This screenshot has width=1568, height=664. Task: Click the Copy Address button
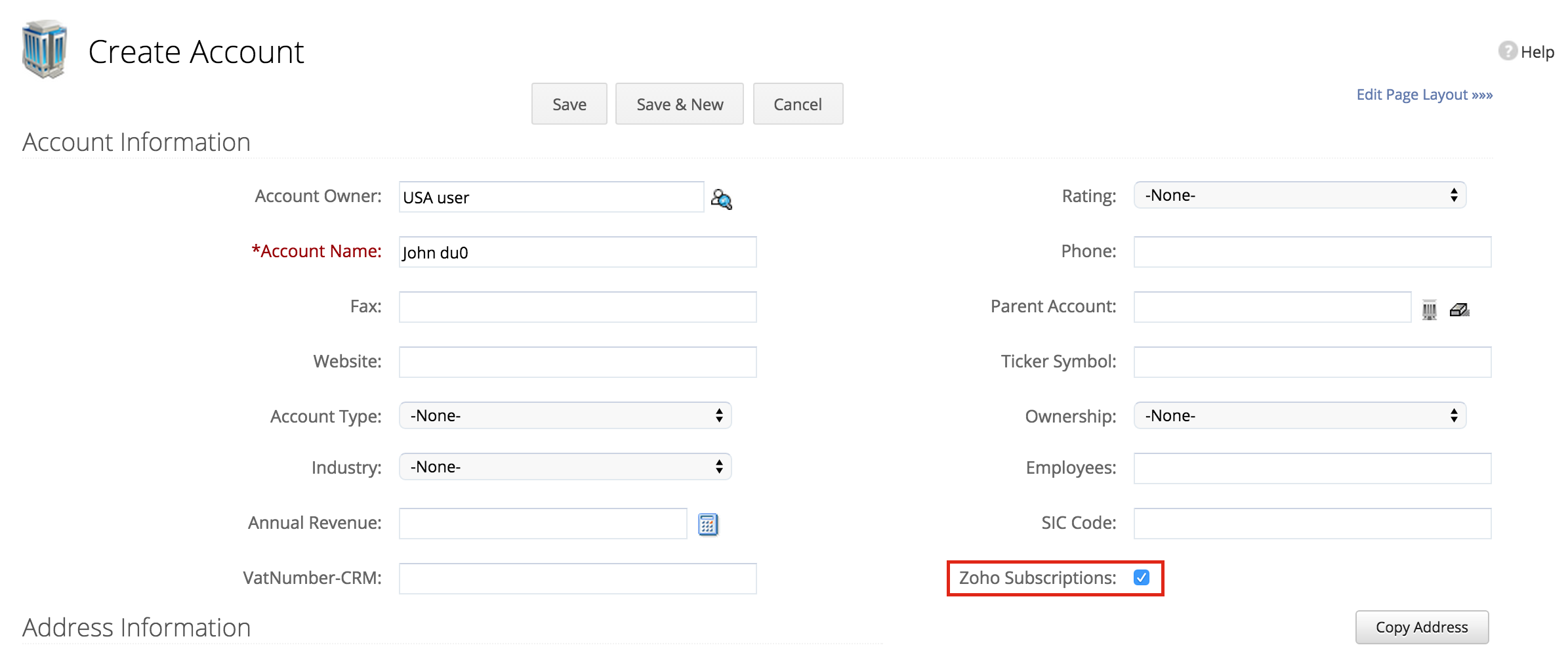coord(1421,627)
